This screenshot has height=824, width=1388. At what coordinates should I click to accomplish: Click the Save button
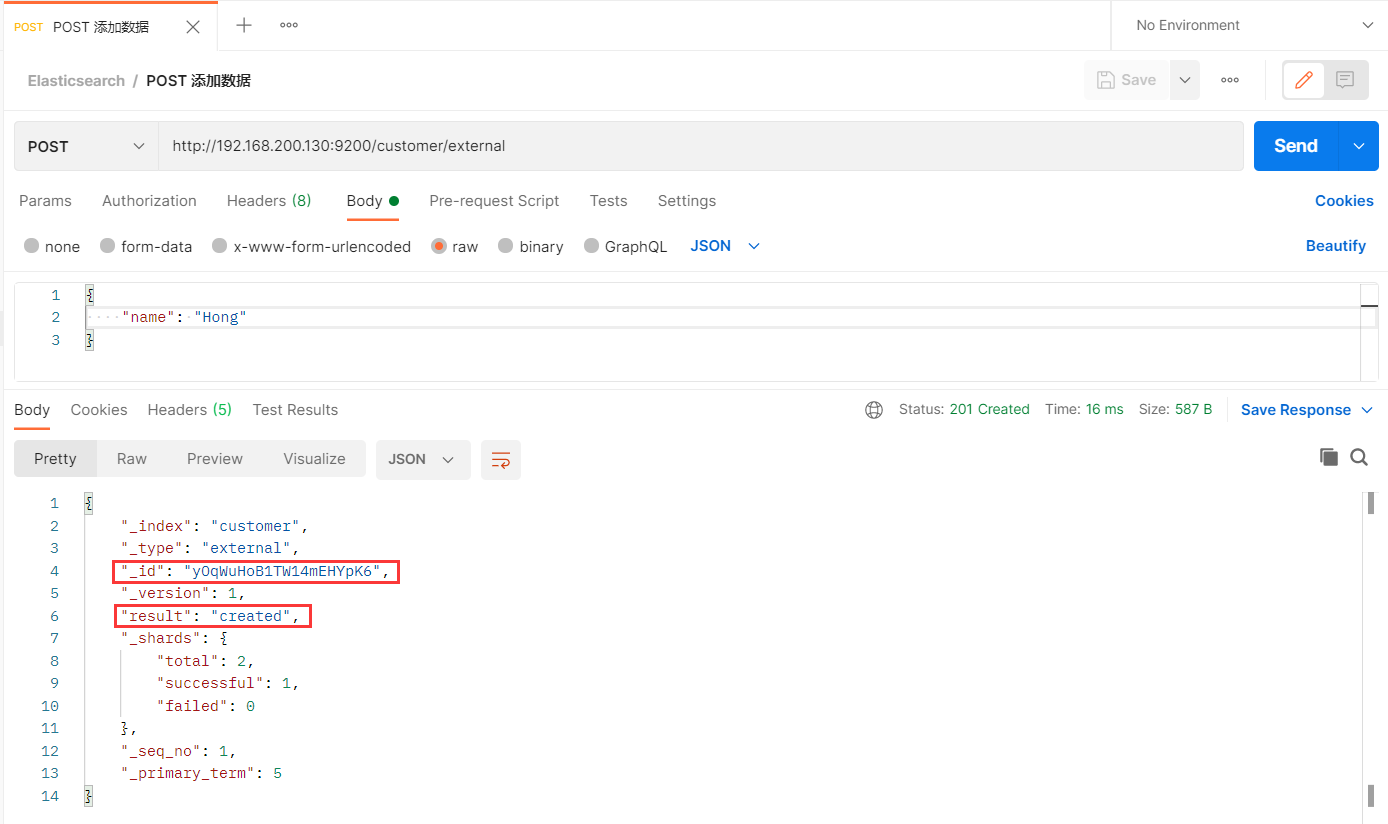(1127, 80)
